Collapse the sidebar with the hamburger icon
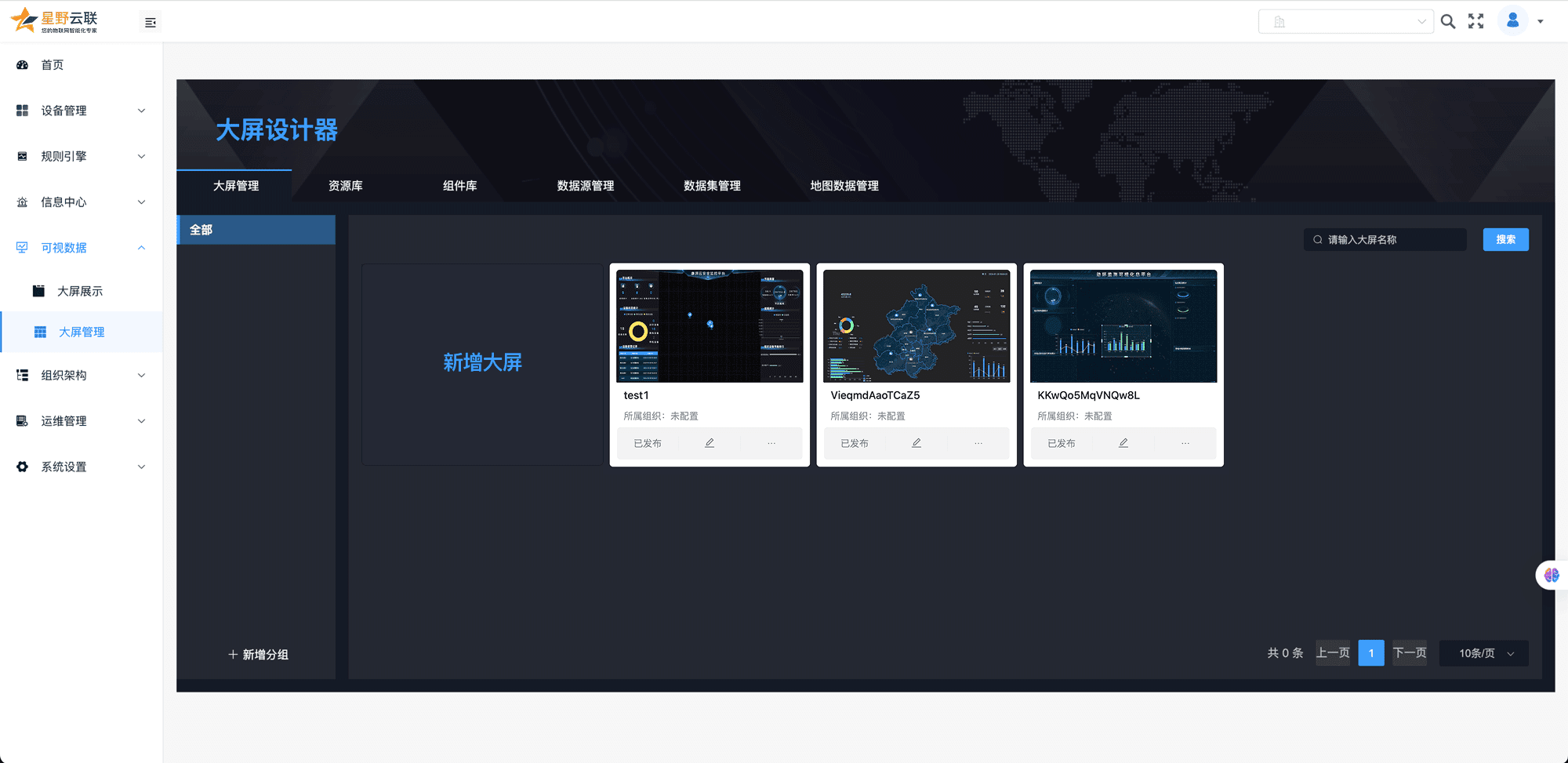Screen dimensions: 1568x763 tap(151, 23)
